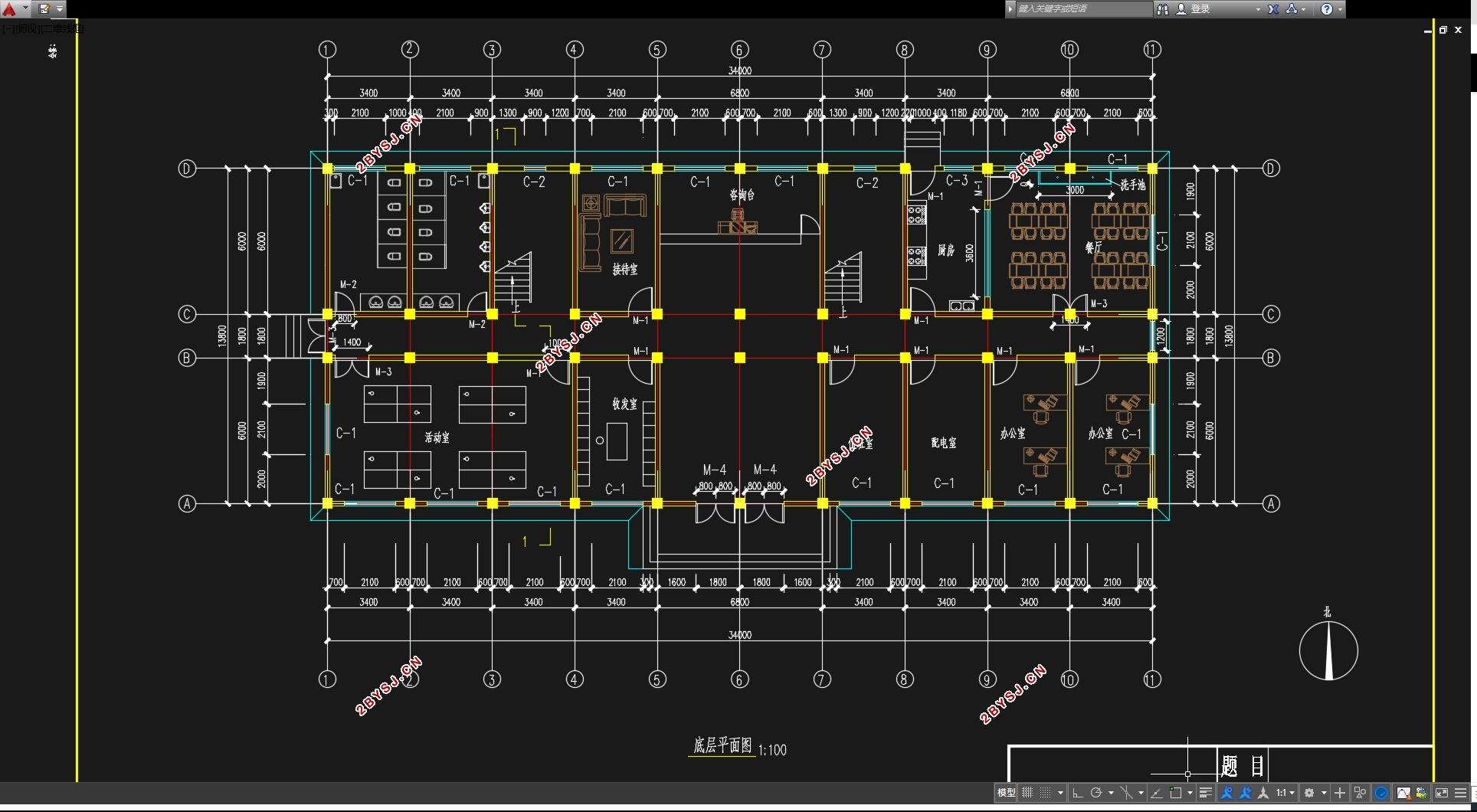Click the binoculars search icon
The image size is (1477, 812).
click(x=1162, y=9)
